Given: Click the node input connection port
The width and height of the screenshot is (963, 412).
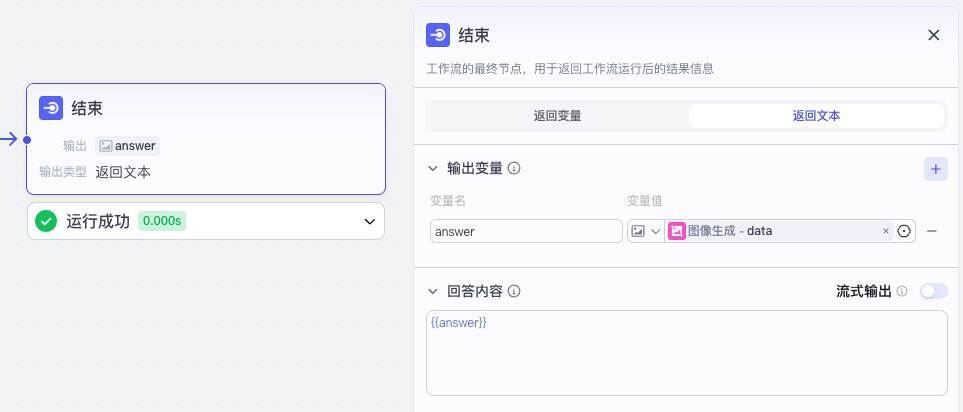Looking at the screenshot, I should (26, 140).
